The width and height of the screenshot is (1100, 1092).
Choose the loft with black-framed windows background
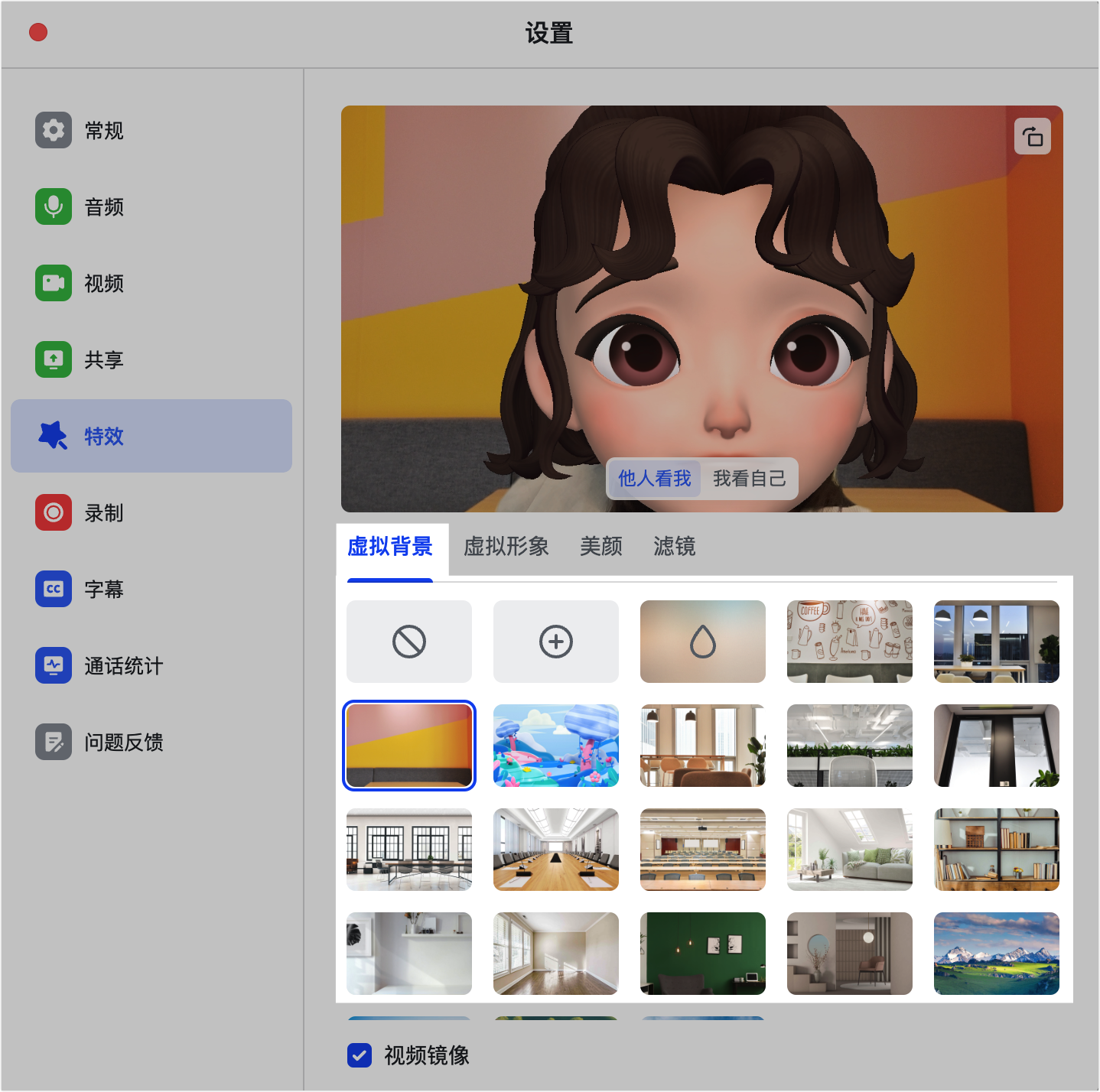tap(409, 850)
